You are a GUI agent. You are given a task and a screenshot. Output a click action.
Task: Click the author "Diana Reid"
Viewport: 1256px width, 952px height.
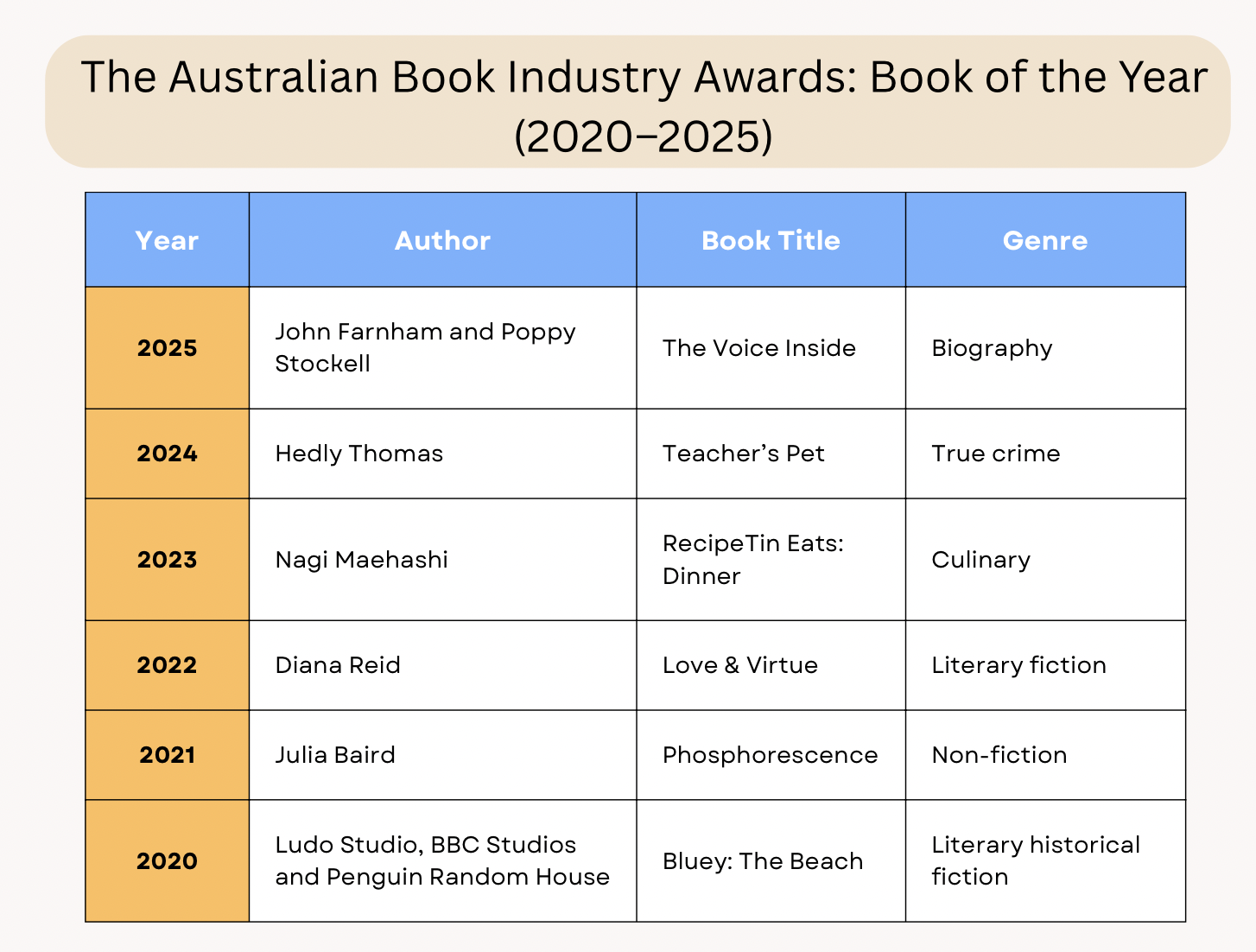click(338, 665)
